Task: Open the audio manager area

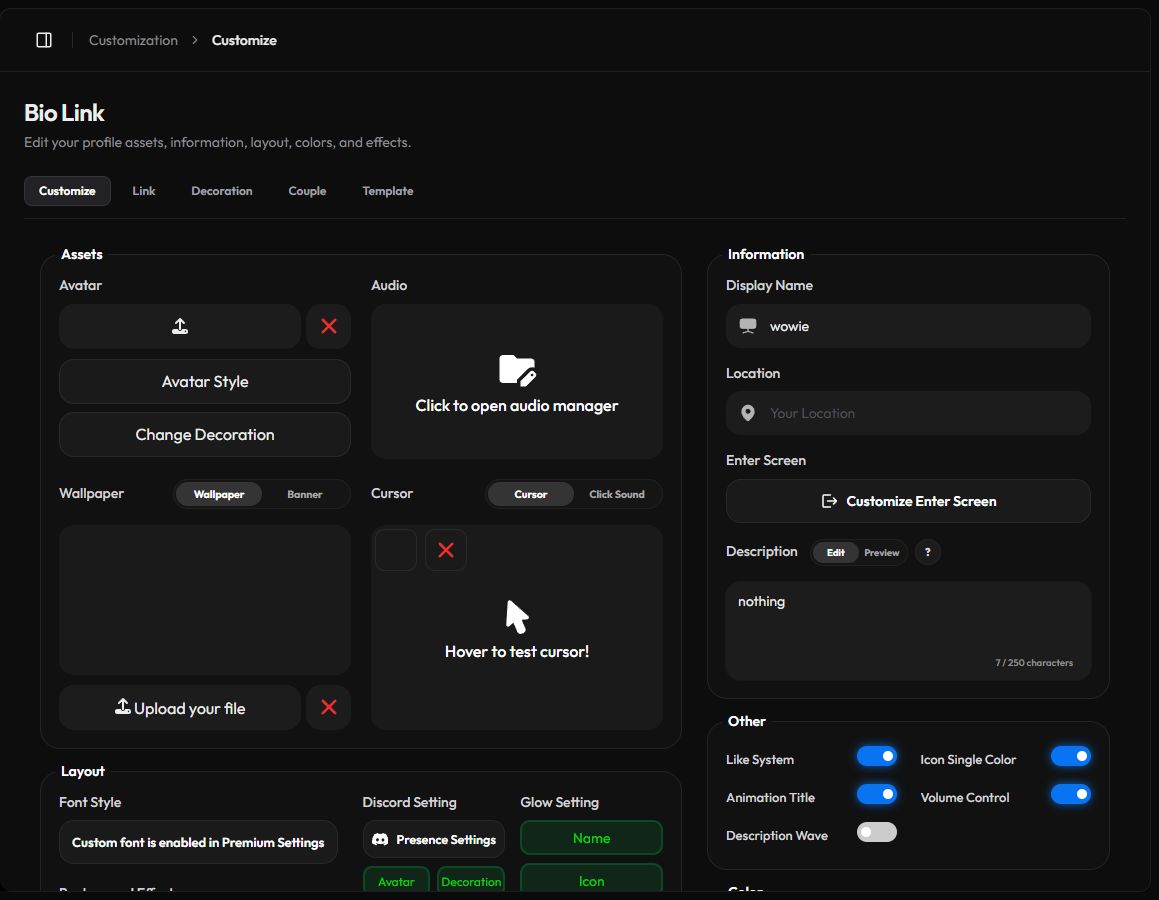Action: click(x=517, y=381)
